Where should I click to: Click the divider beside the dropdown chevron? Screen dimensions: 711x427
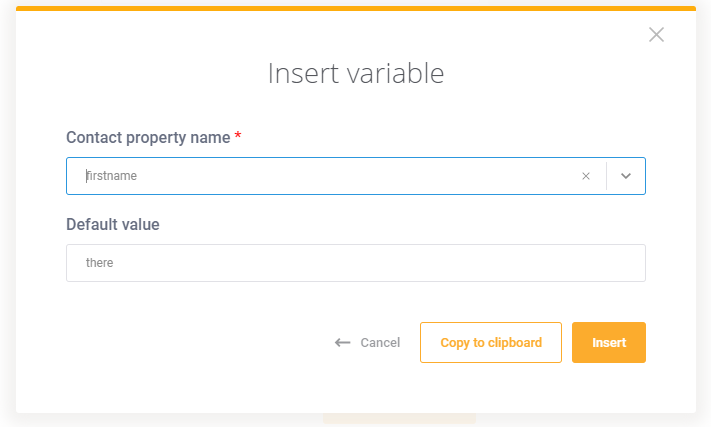pos(606,176)
